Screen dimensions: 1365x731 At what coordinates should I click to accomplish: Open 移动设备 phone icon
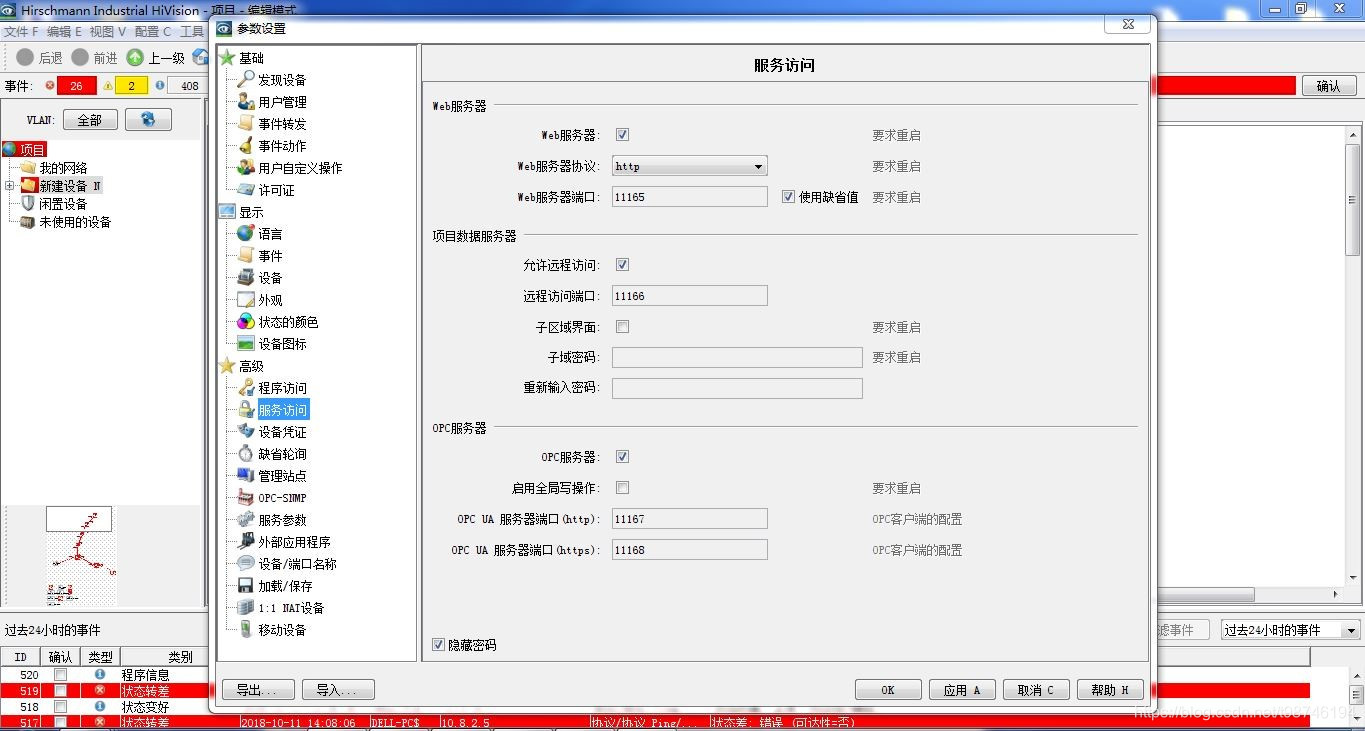tap(245, 630)
